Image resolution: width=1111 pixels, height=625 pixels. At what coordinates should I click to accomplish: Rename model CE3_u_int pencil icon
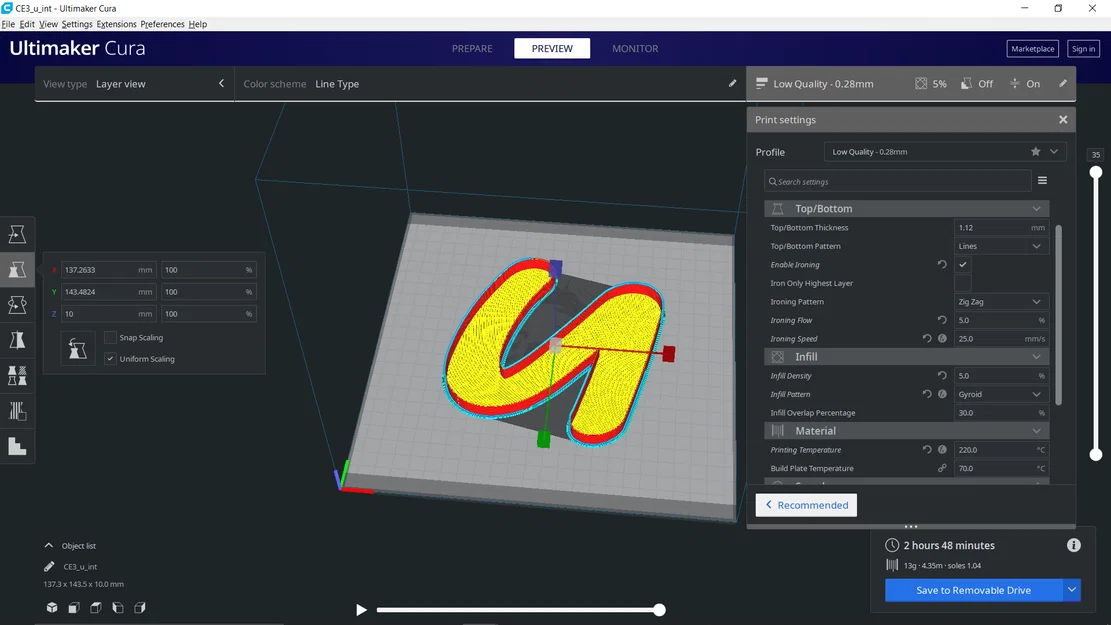49,566
